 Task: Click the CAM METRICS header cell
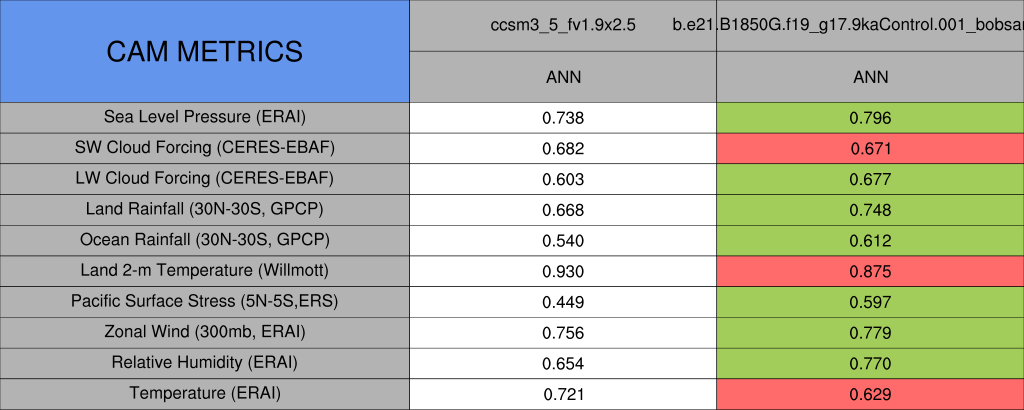click(x=204, y=51)
